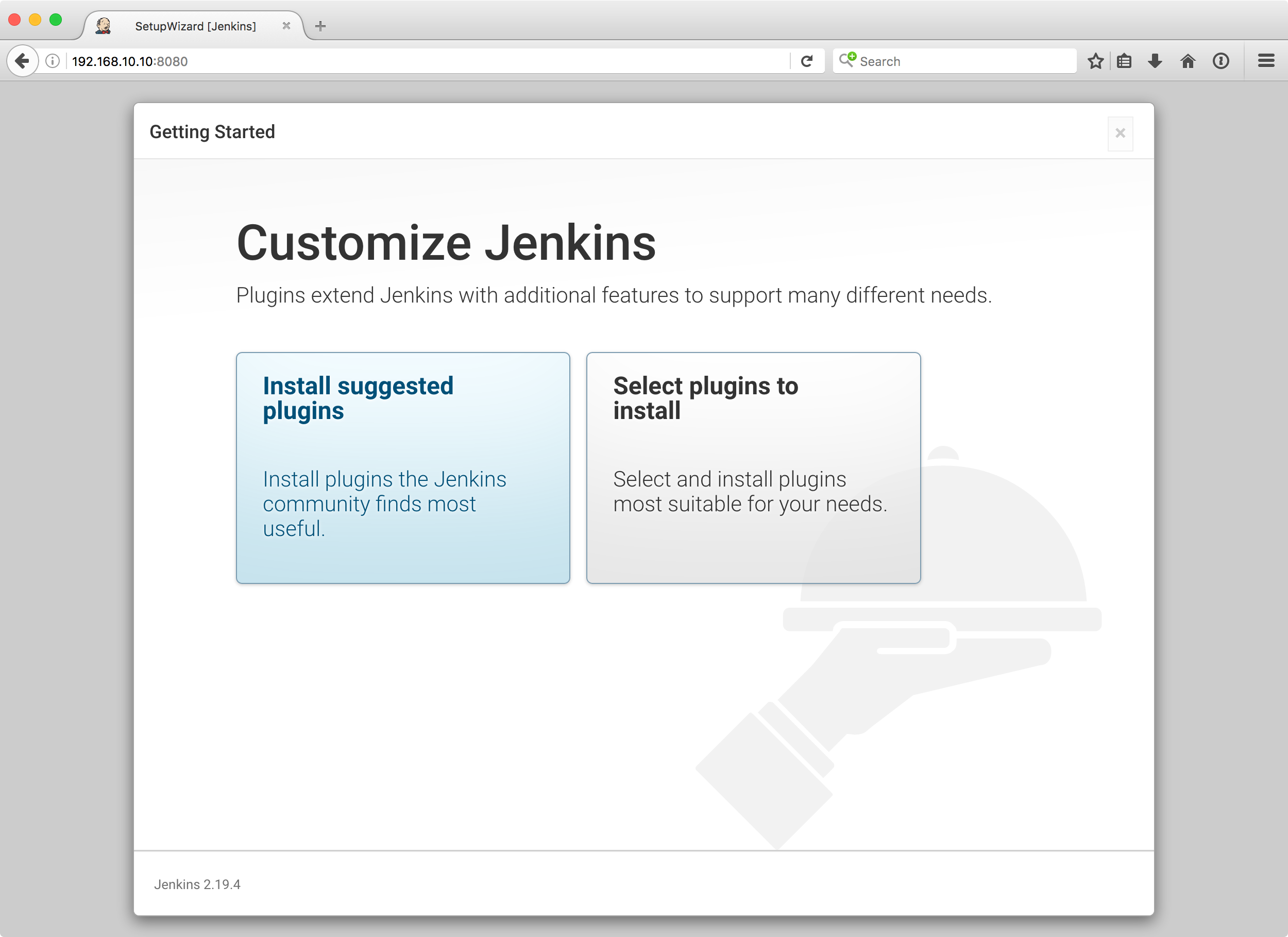Click the Customize Jenkins title
Image resolution: width=1288 pixels, height=937 pixels.
pyautogui.click(x=446, y=243)
